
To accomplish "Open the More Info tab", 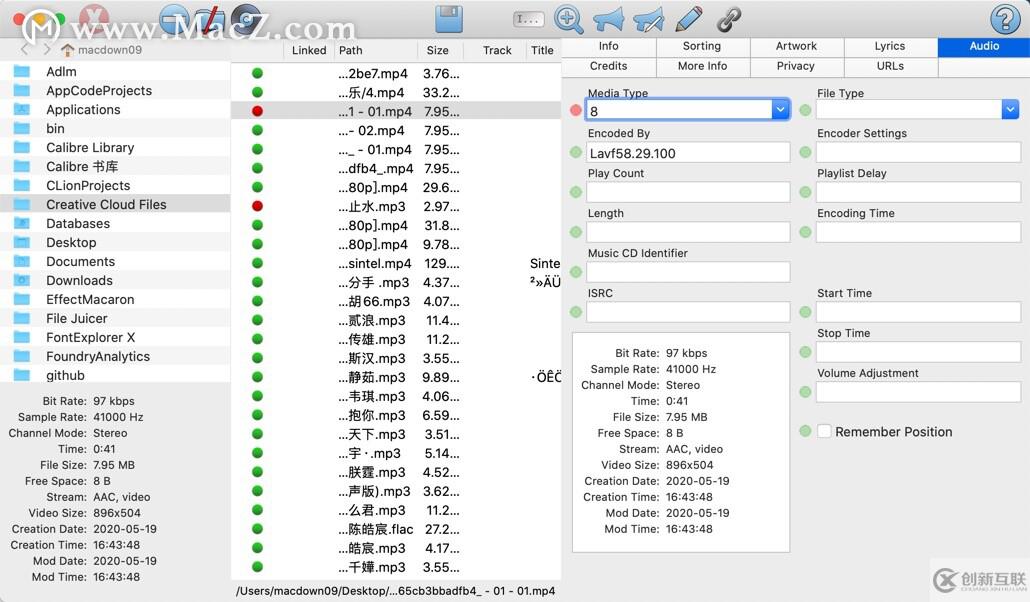I will 702,66.
